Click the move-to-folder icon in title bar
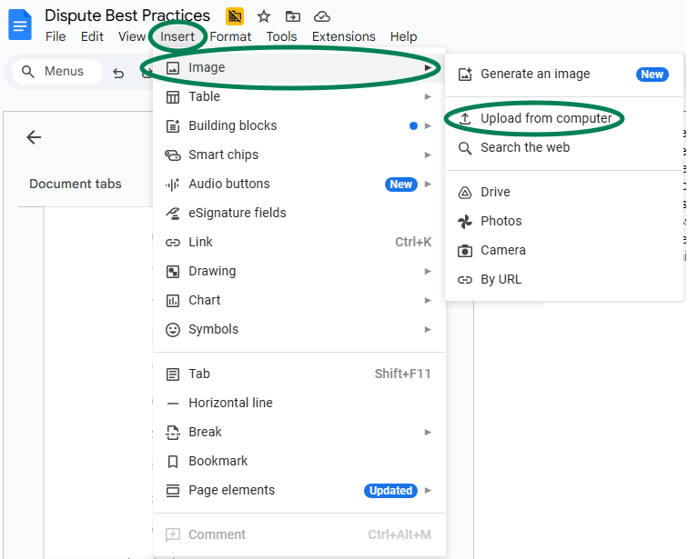Screen dimensions: 688x559 [x=293, y=16]
